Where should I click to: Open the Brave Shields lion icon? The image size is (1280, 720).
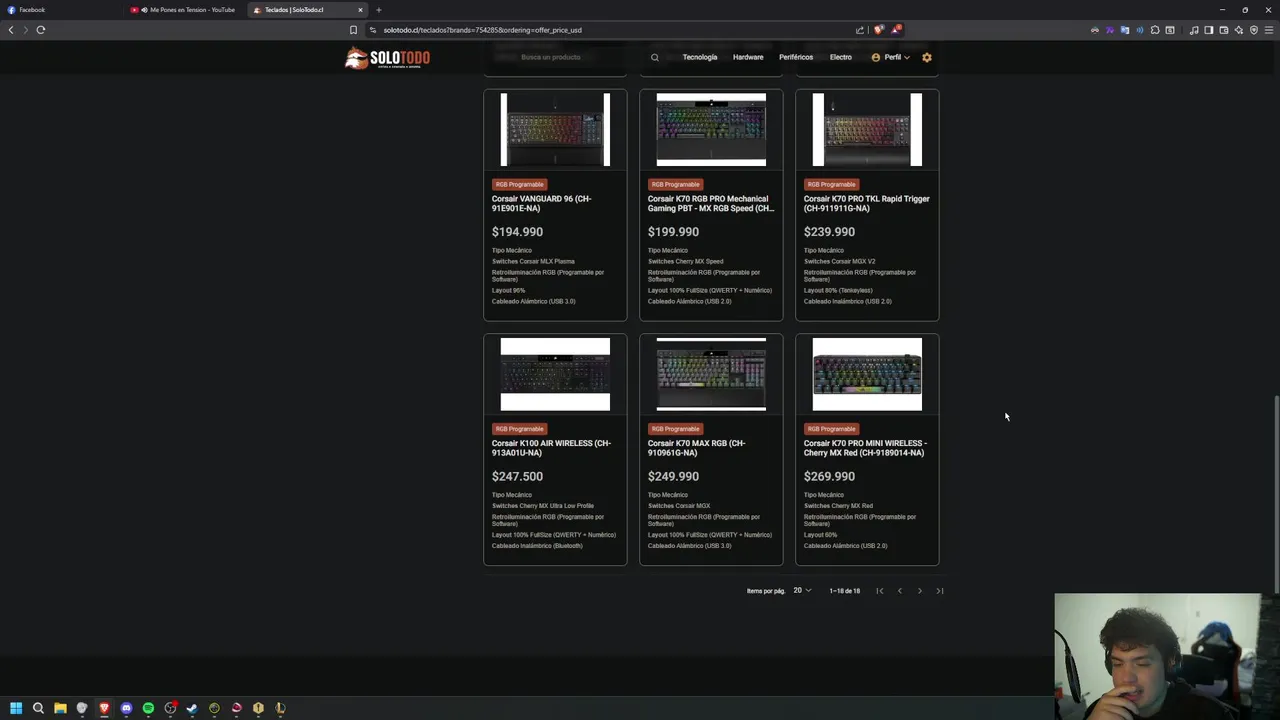click(880, 30)
